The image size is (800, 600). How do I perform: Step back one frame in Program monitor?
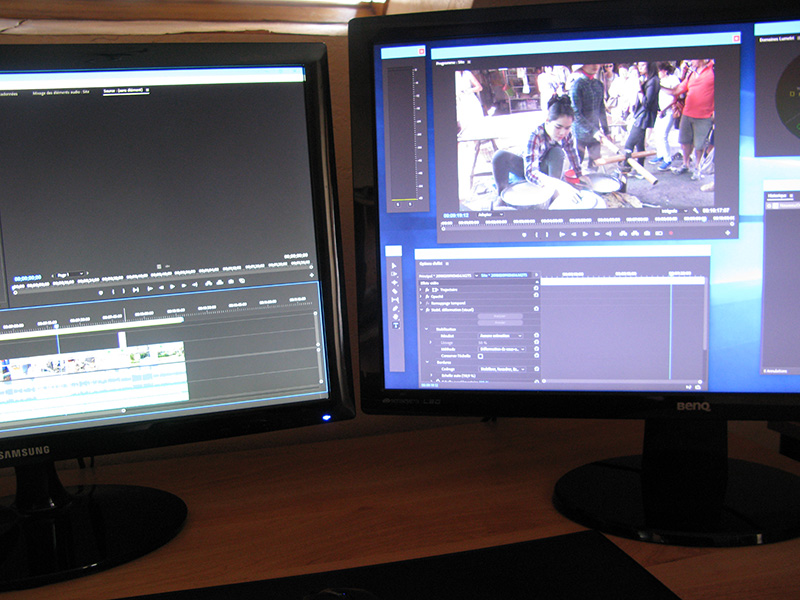(574, 234)
